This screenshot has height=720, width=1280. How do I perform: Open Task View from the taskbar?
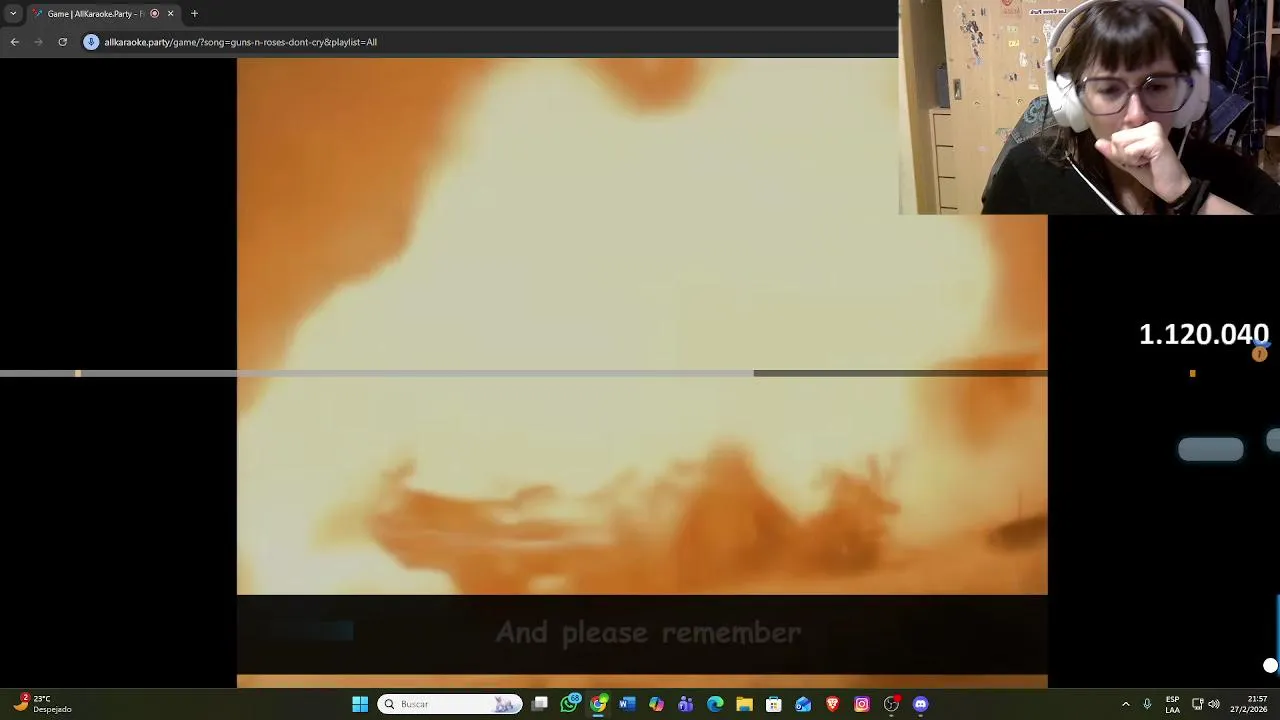point(540,704)
